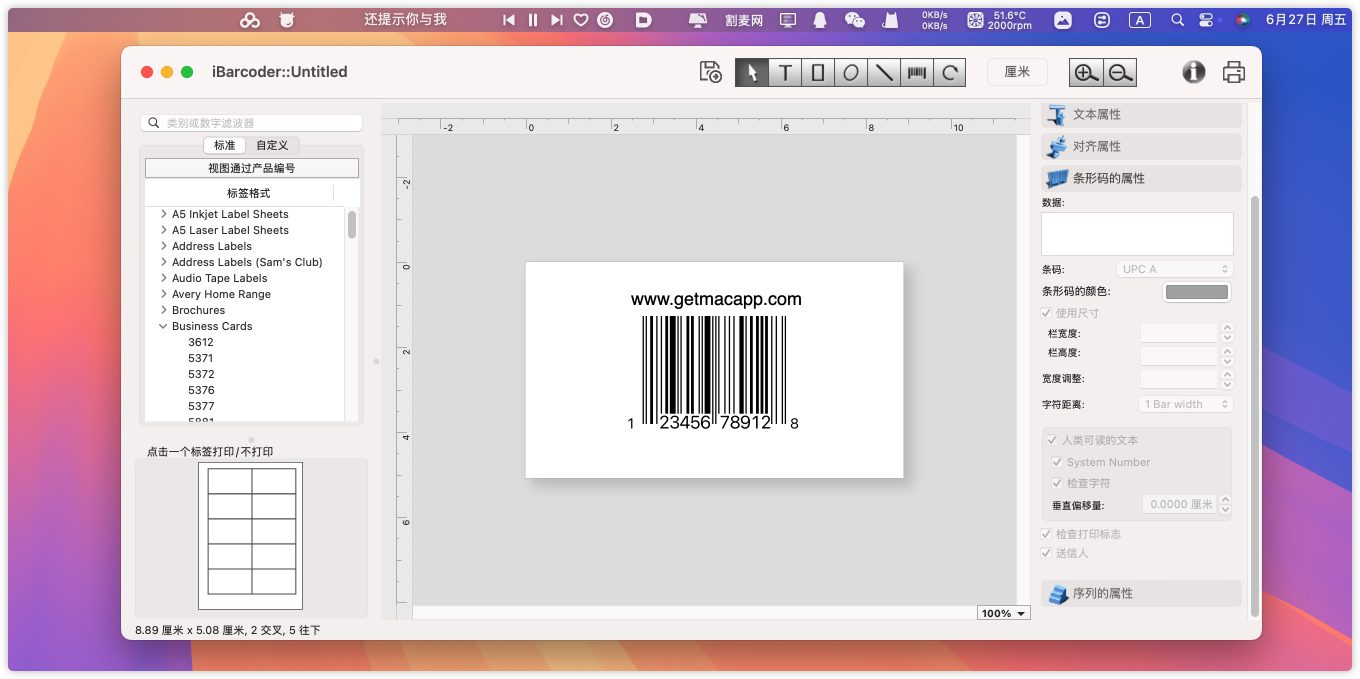The width and height of the screenshot is (1360, 679).
Task: Select the Rectangle shape tool
Action: tap(818, 72)
